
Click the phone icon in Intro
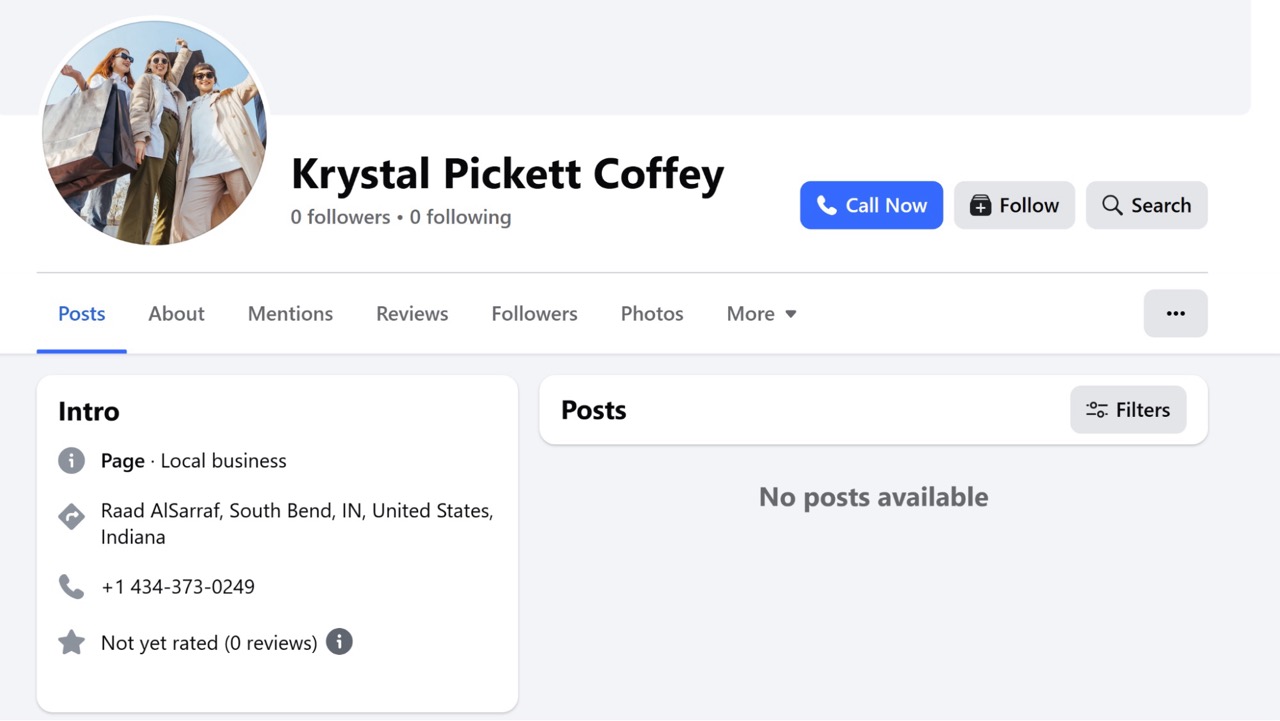pos(71,586)
